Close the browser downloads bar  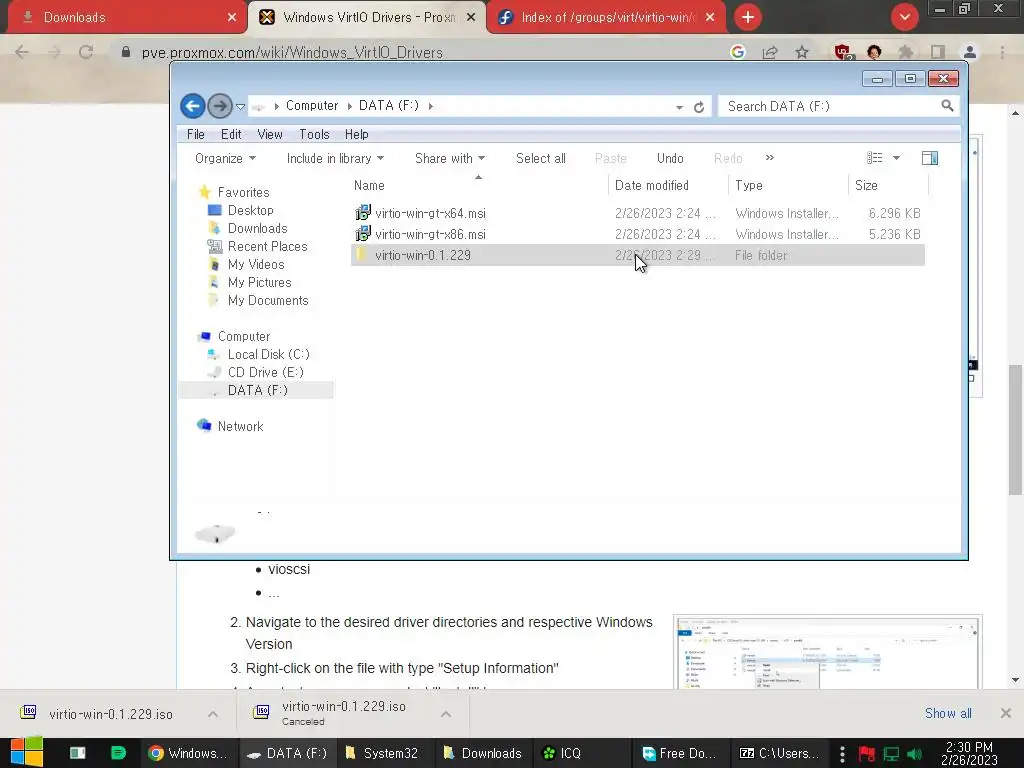(x=1006, y=713)
